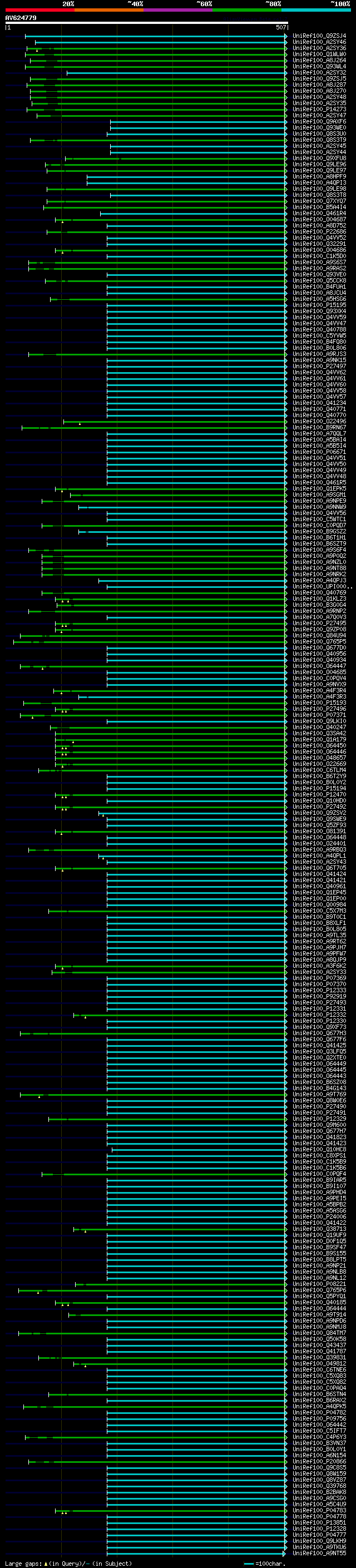The image size is (356, 1568).
Task: Click the UniRef100_P07371 label
Action: click(x=319, y=715)
